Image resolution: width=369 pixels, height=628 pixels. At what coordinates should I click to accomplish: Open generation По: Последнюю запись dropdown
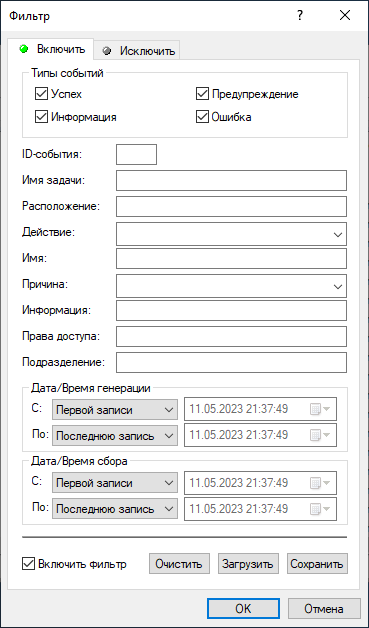[x=115, y=435]
